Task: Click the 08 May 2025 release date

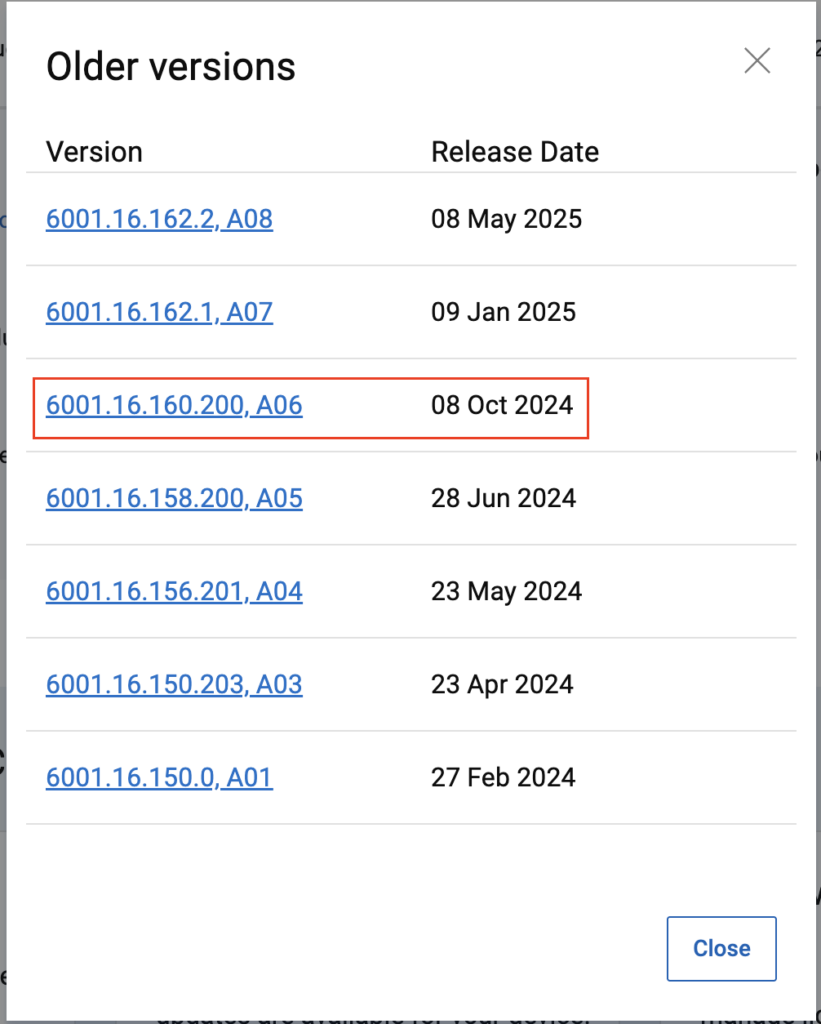Action: [506, 219]
